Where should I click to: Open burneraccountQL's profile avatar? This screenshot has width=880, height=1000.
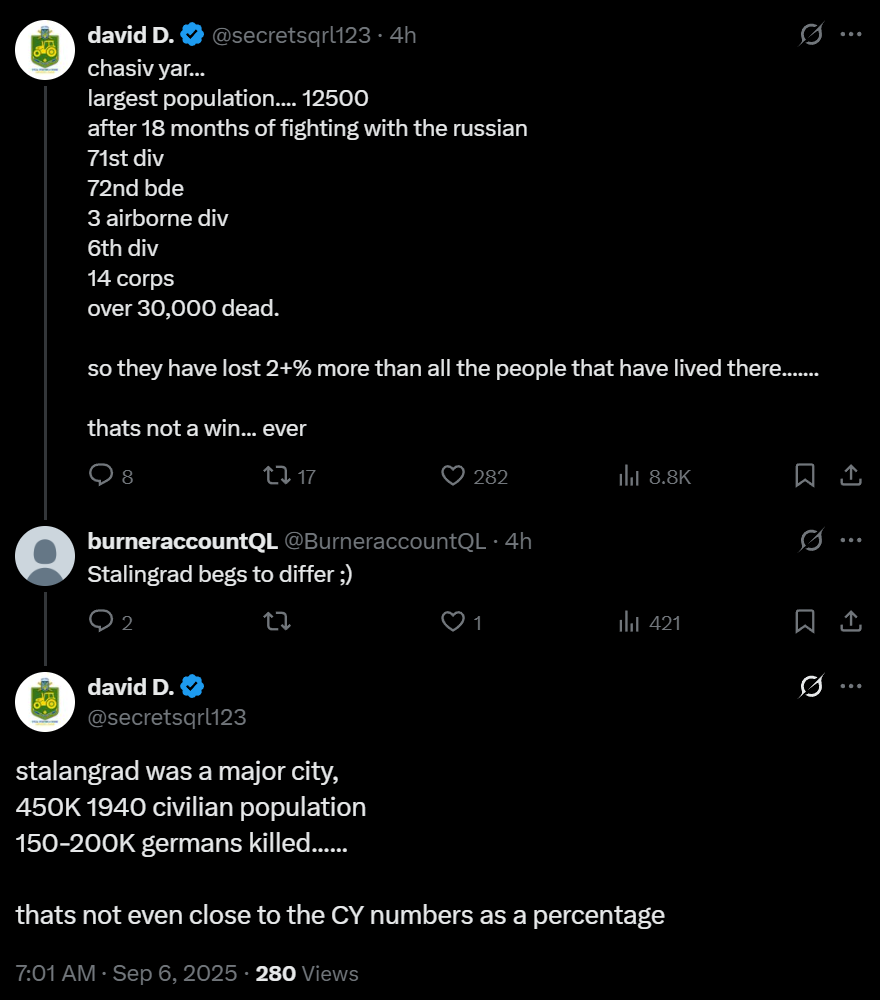tap(45, 556)
